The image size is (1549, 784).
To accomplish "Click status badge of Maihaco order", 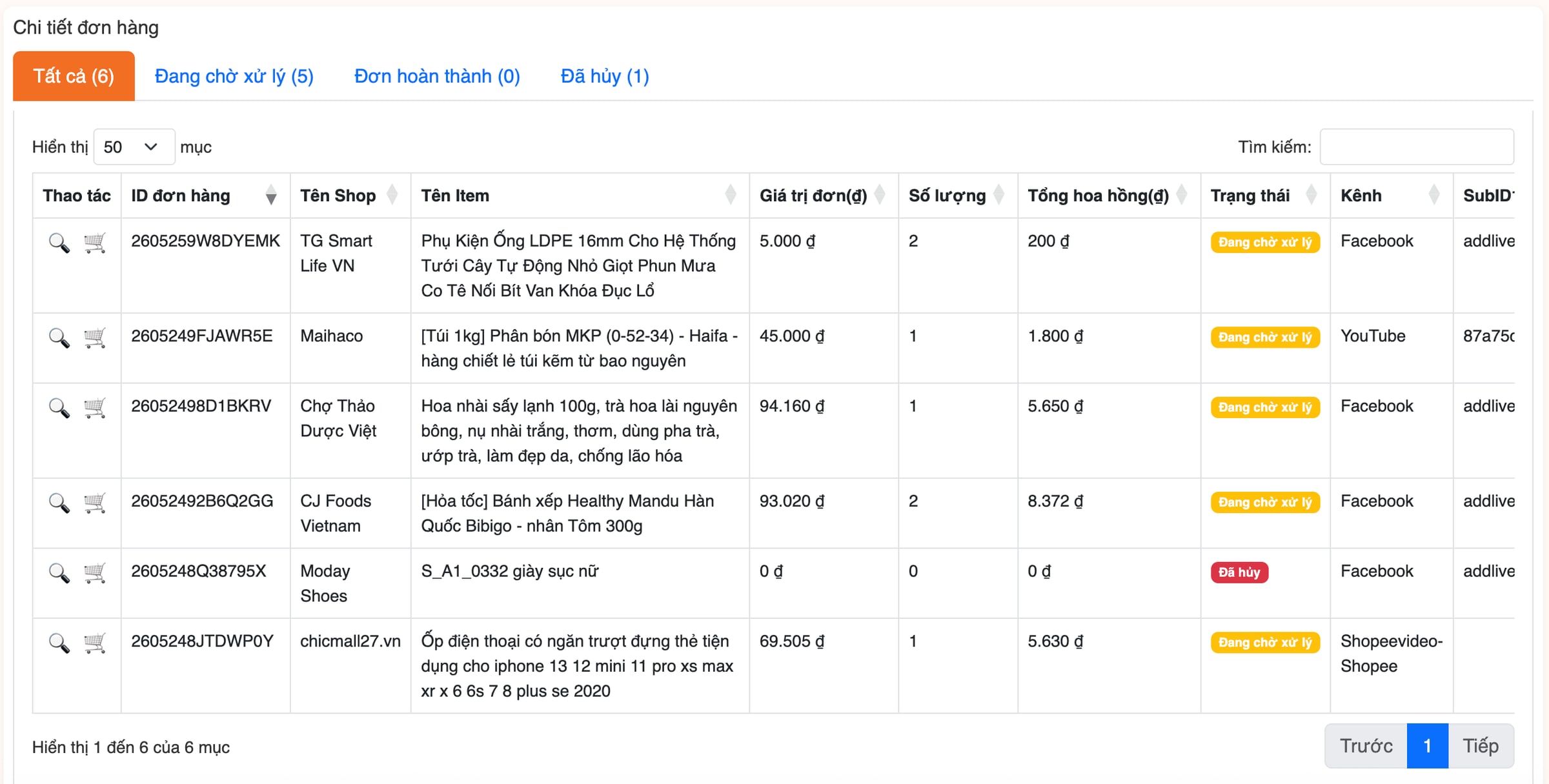I will click(x=1265, y=337).
